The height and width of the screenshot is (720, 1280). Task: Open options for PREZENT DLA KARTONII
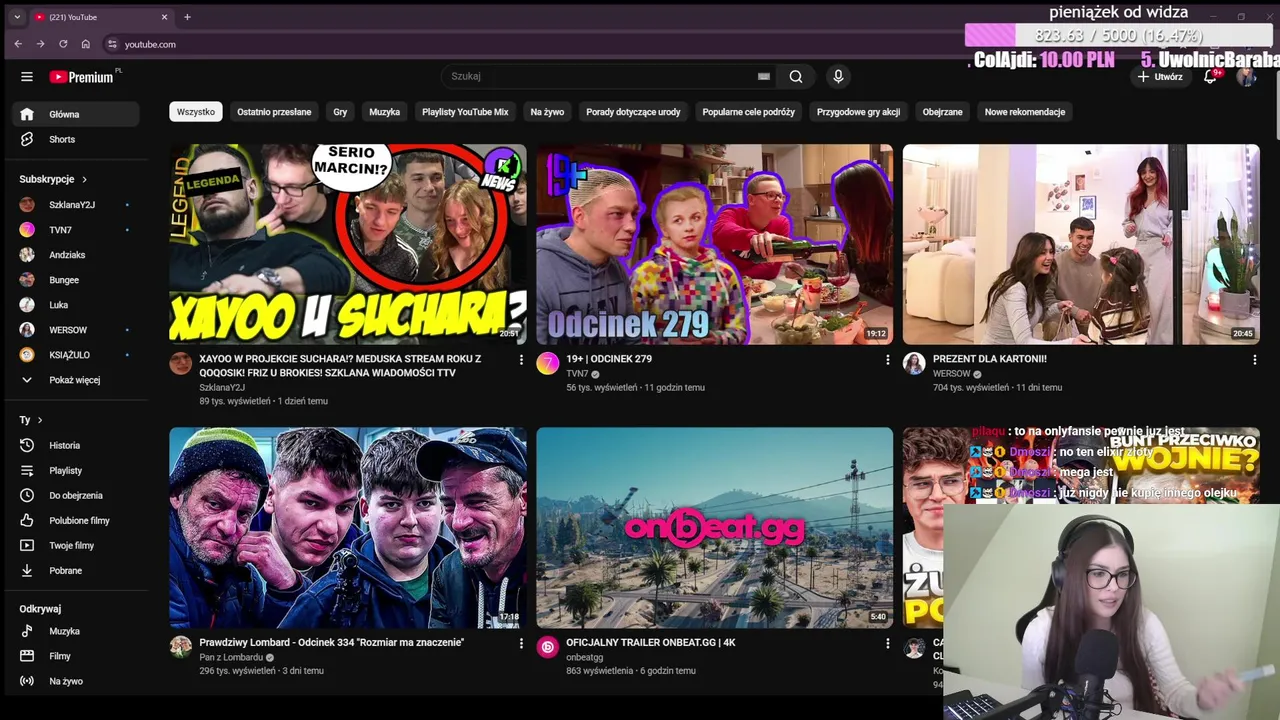pyautogui.click(x=1254, y=359)
